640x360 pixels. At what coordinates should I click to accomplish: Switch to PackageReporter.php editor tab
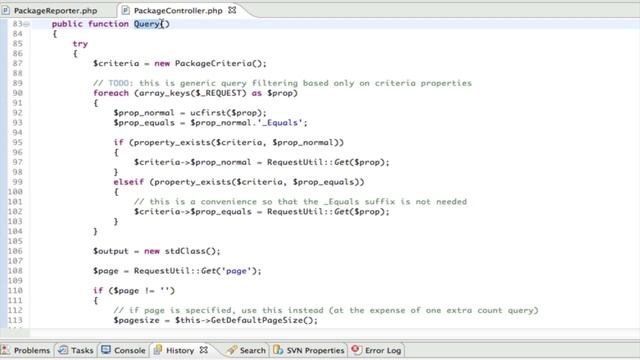55,11
